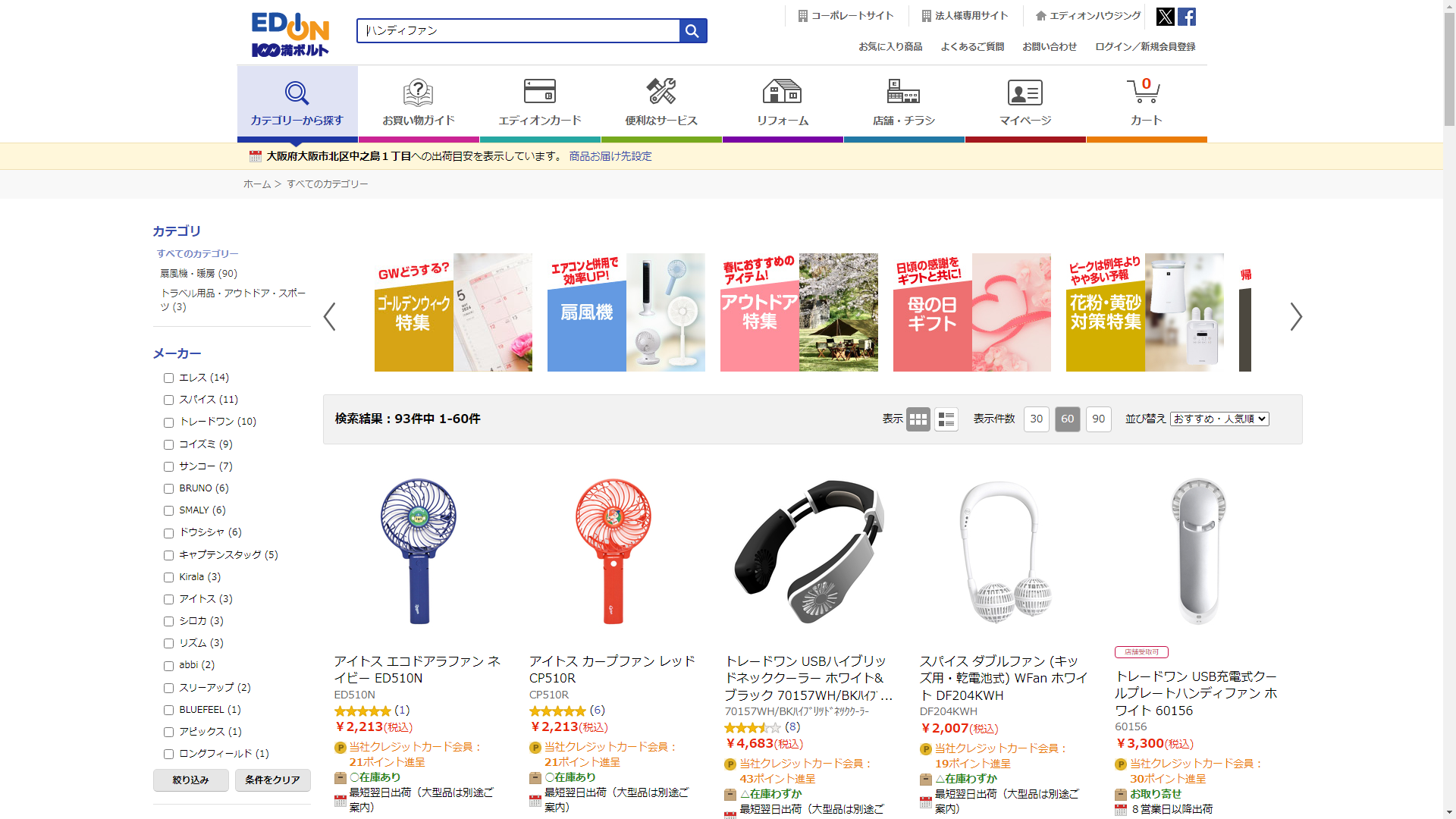The width and height of the screenshot is (1456, 819).
Task: Show next banner with right arrow
Action: pos(1296,316)
